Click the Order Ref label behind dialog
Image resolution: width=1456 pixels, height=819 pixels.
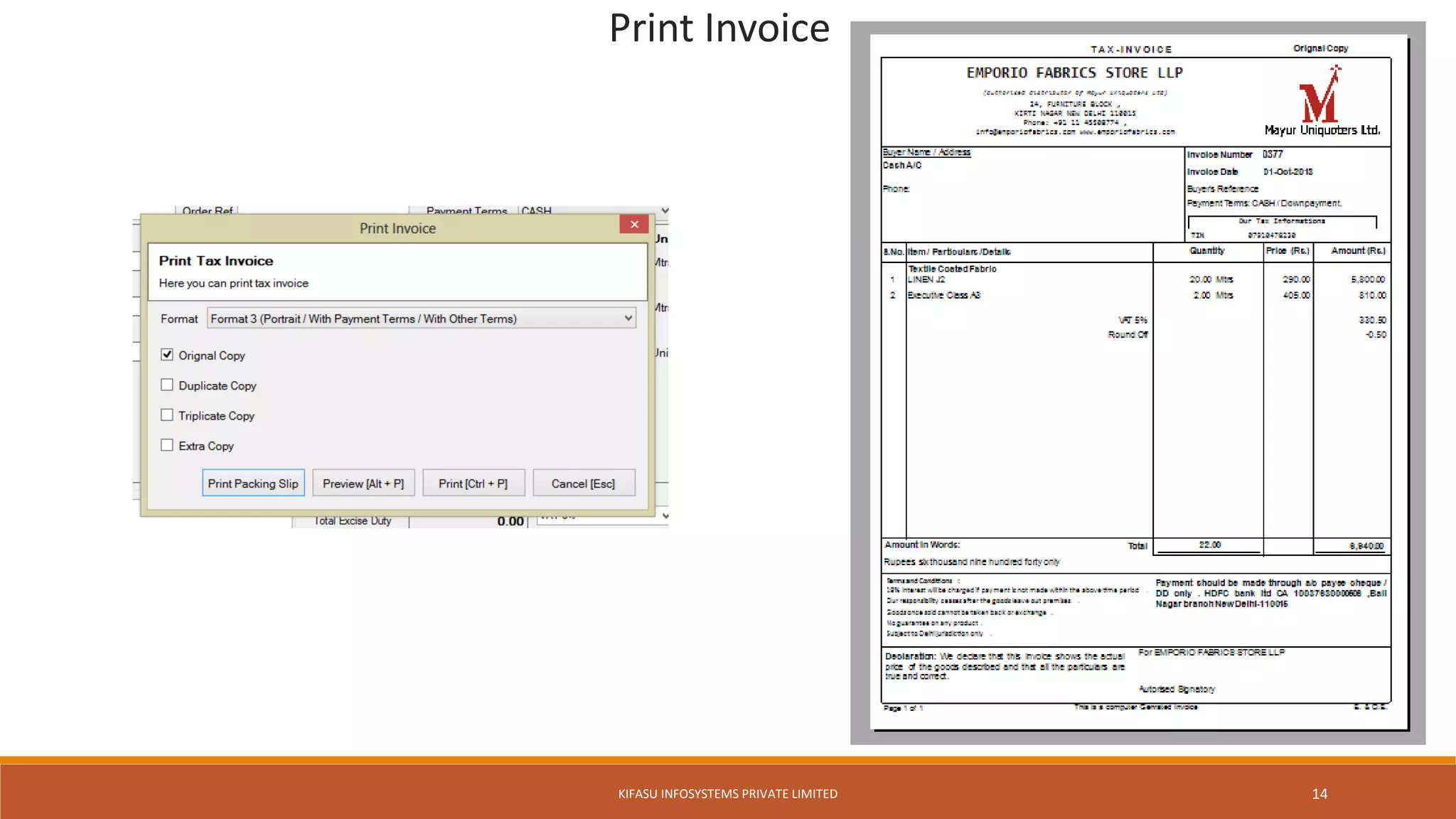[208, 210]
